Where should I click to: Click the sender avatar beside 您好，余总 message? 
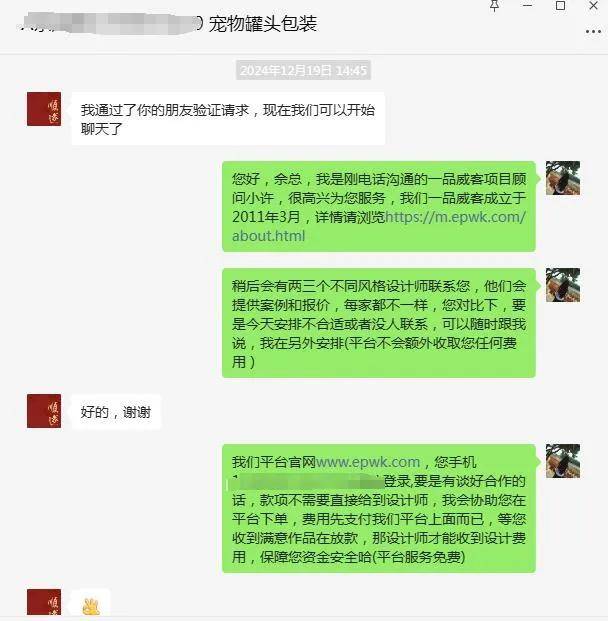pyautogui.click(x=563, y=178)
